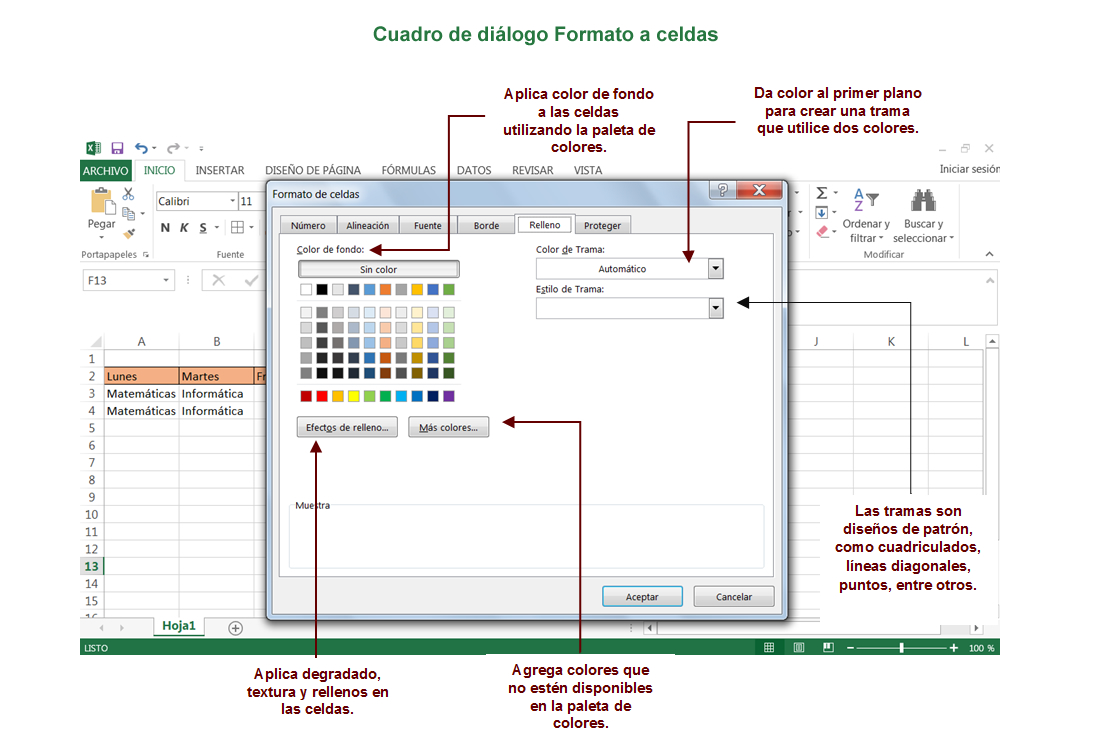
Task: Click the Clear eraser icon
Action: (x=823, y=232)
